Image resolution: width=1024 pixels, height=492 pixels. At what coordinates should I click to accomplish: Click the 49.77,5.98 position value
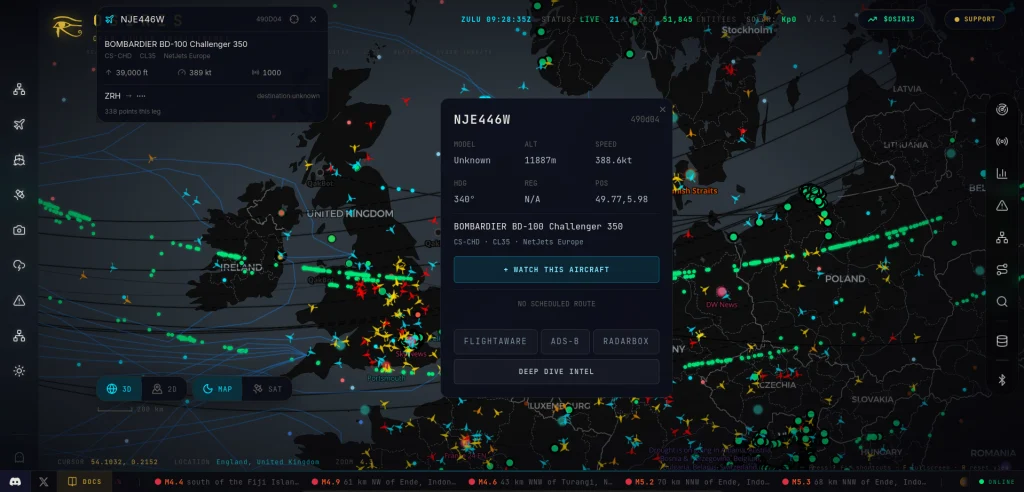click(x=621, y=199)
